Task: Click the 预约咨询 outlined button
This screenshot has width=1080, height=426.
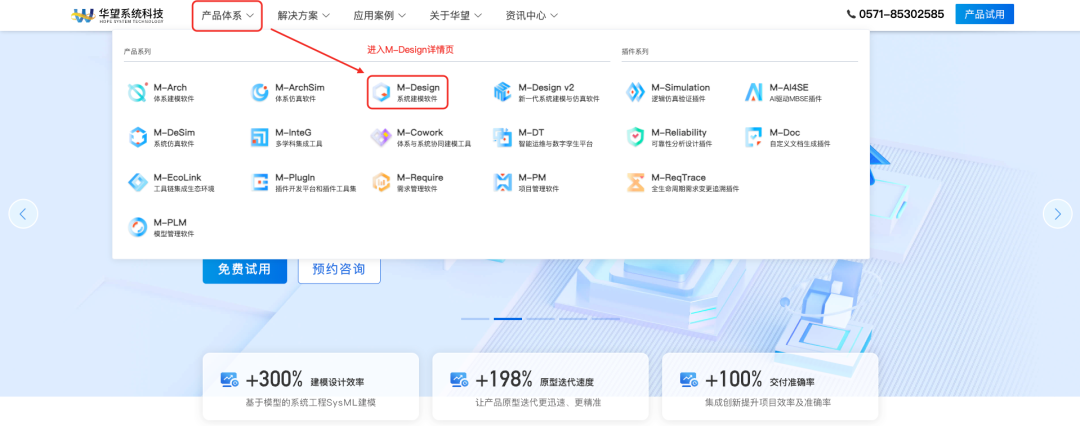Action: pyautogui.click(x=339, y=270)
